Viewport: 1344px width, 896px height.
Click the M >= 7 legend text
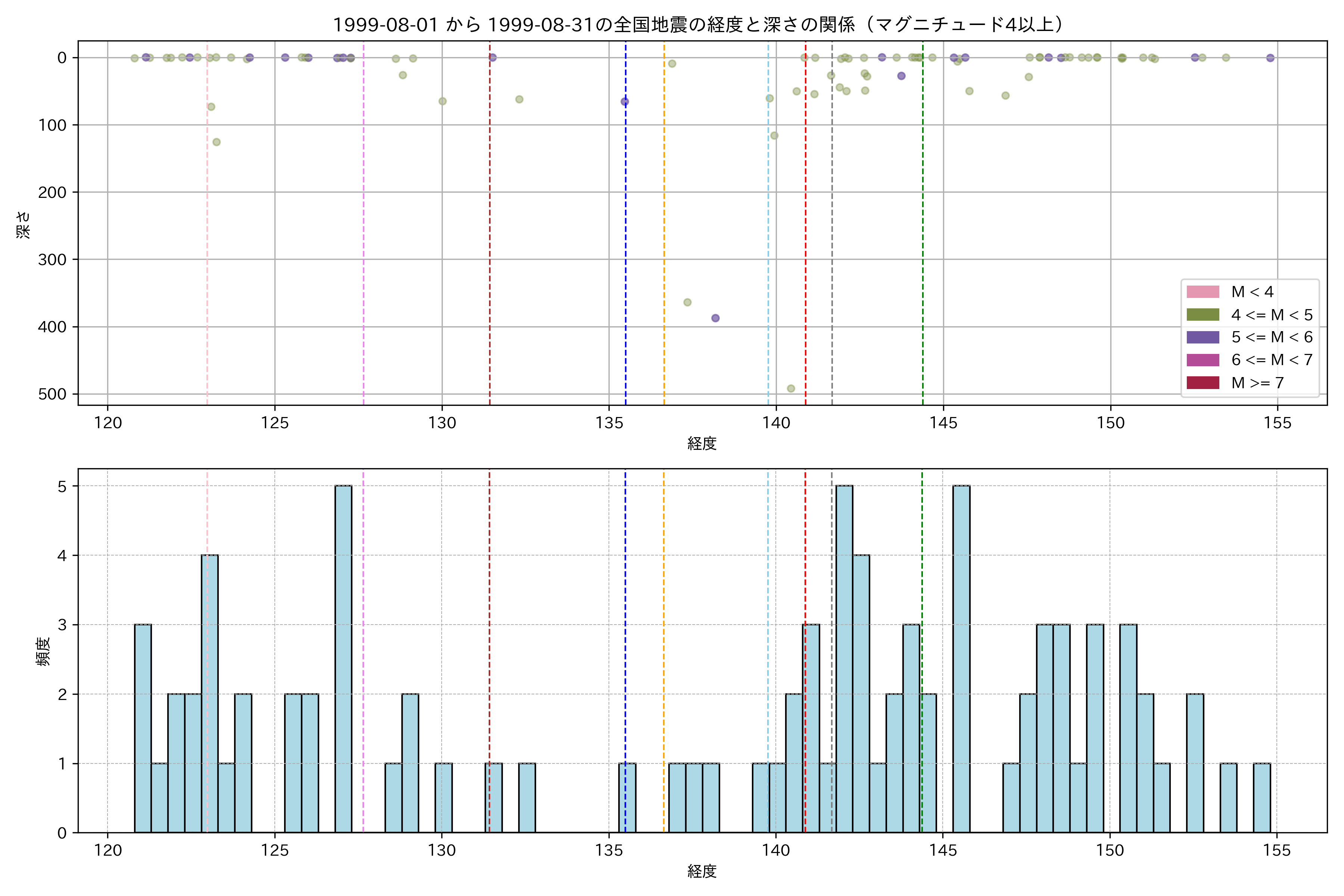[1257, 383]
